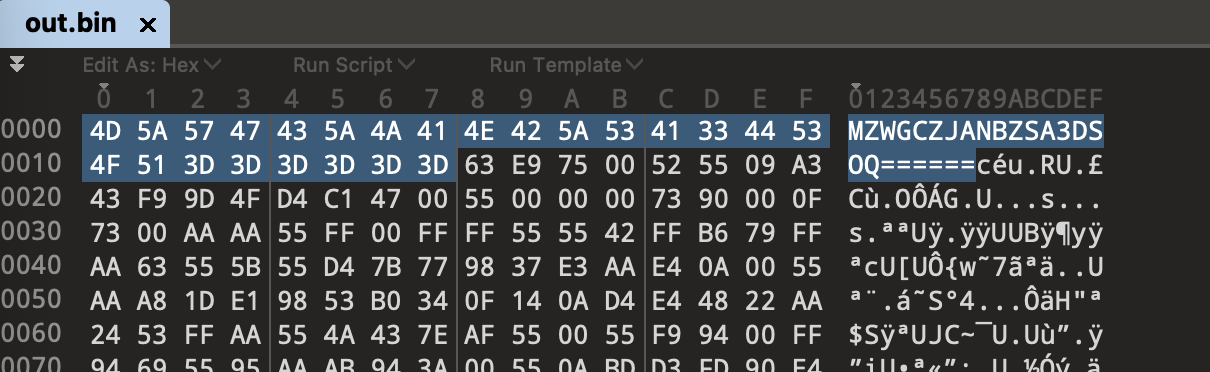Image resolution: width=1210 pixels, height=372 pixels.
Task: Click ASCII text in row 0040 starting ªcU[
Action: [x=976, y=267]
